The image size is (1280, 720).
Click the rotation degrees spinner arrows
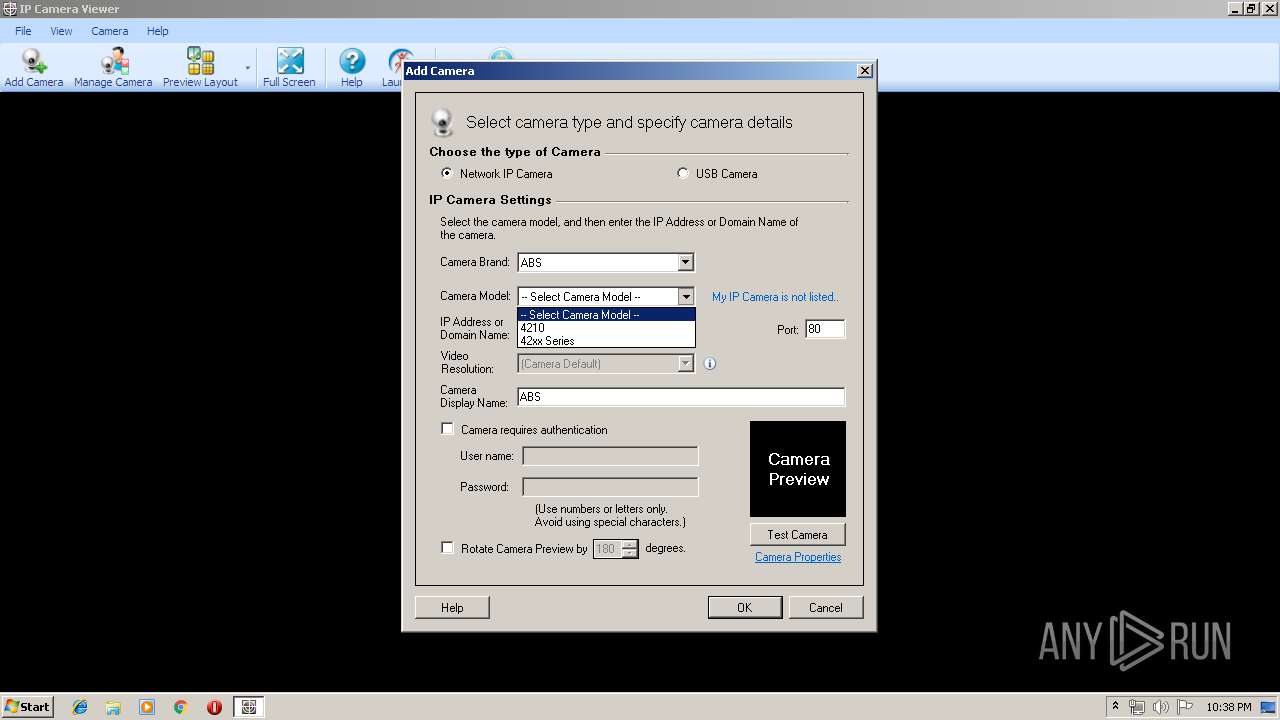coord(629,549)
